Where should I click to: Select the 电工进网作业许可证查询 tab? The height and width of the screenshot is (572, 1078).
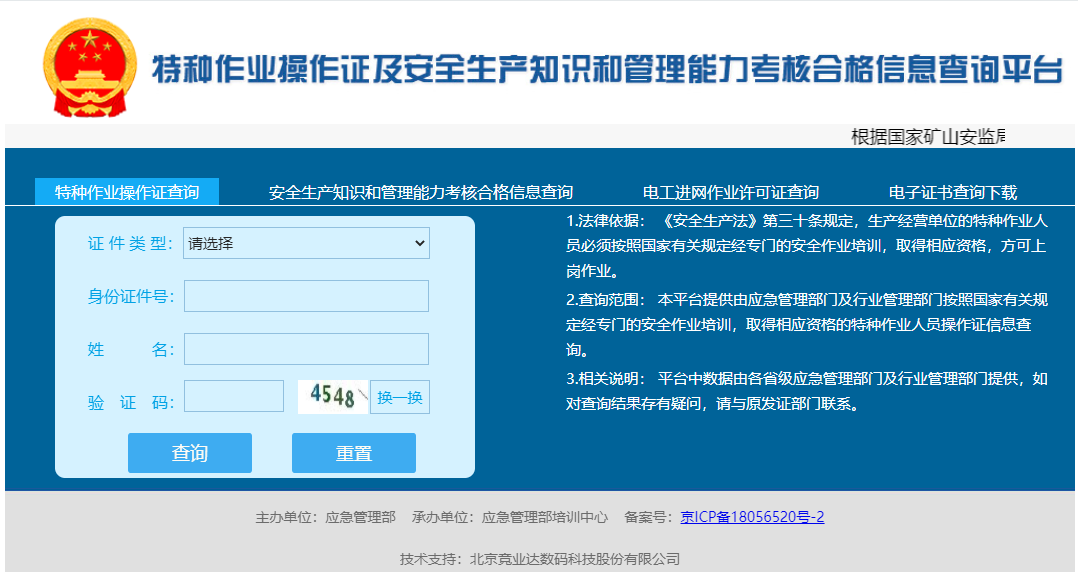[731, 192]
